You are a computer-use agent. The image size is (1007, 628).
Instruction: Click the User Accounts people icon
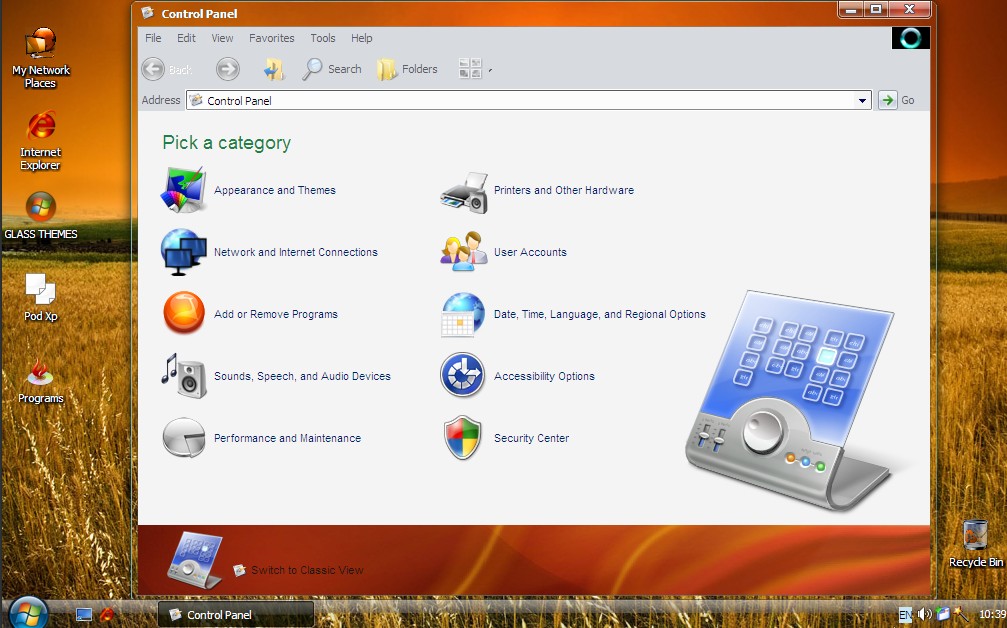(464, 252)
